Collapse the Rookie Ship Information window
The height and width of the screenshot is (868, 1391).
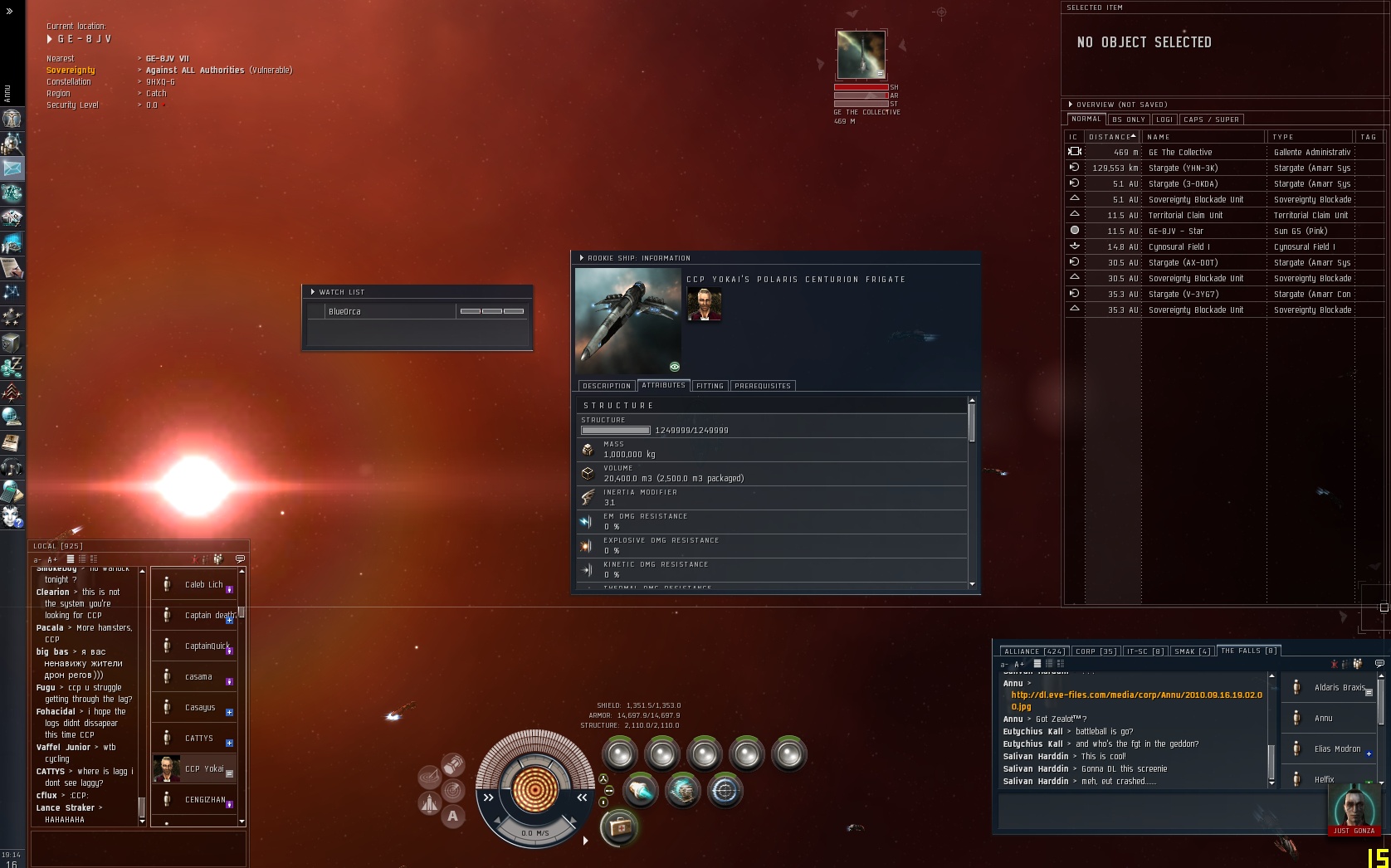coord(582,258)
